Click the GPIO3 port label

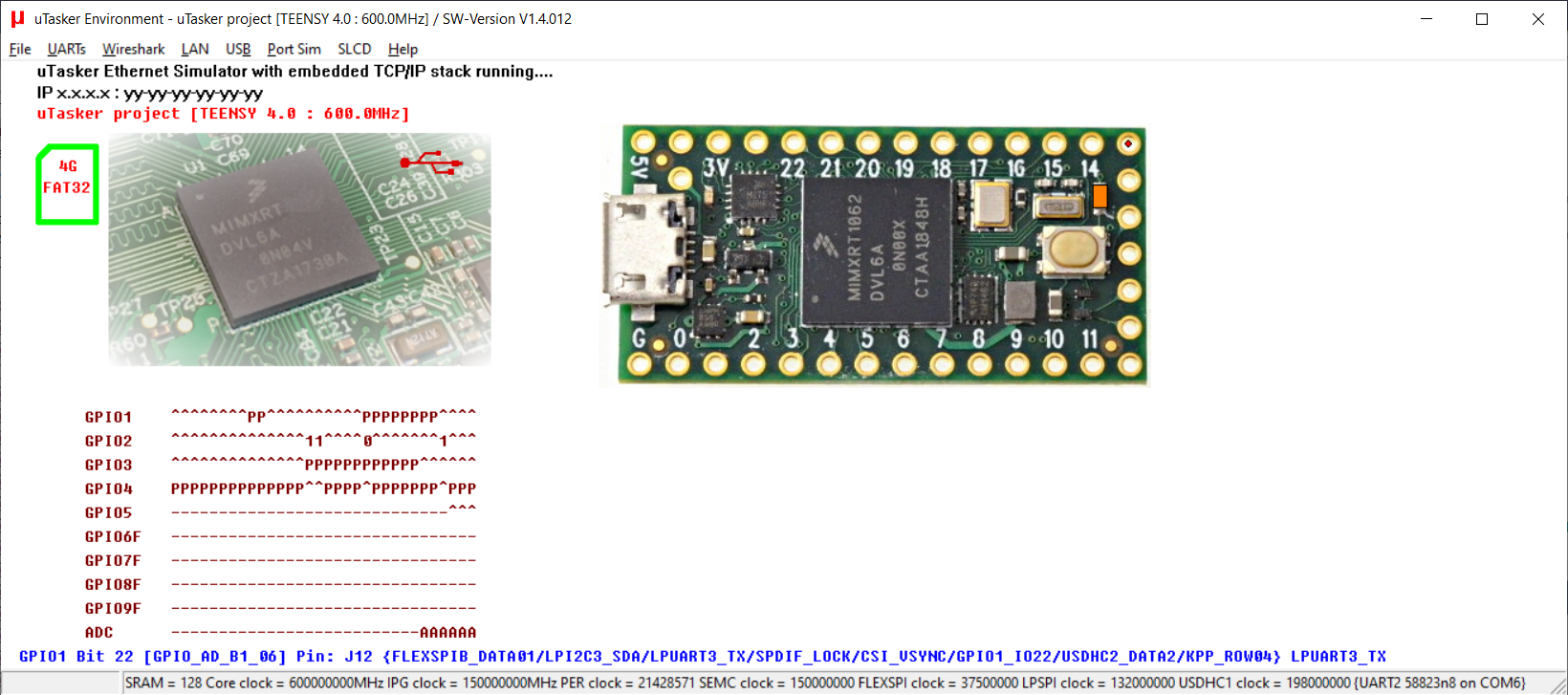coord(108,465)
